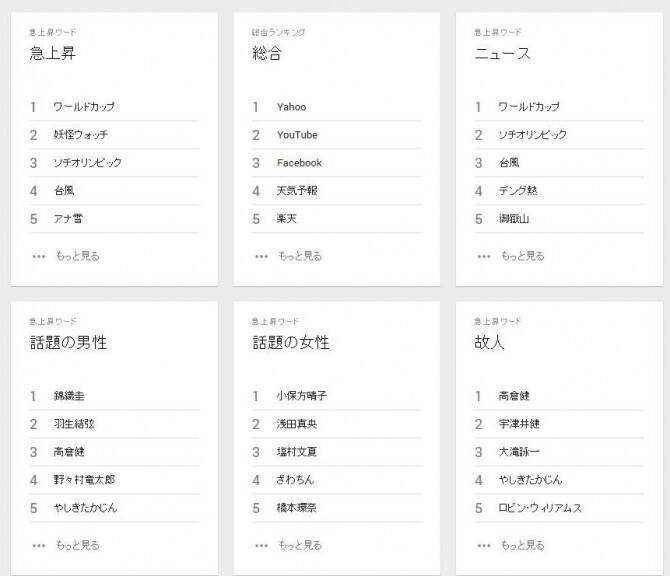Open 御嶽山 in the ニュース list
This screenshot has width=670, height=576.
pos(515,219)
